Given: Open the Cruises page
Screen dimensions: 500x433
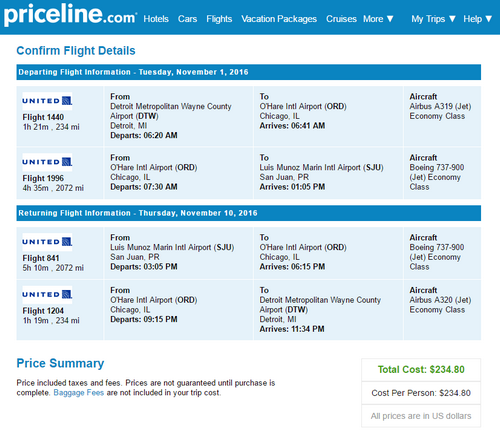Looking at the screenshot, I should tap(341, 19).
